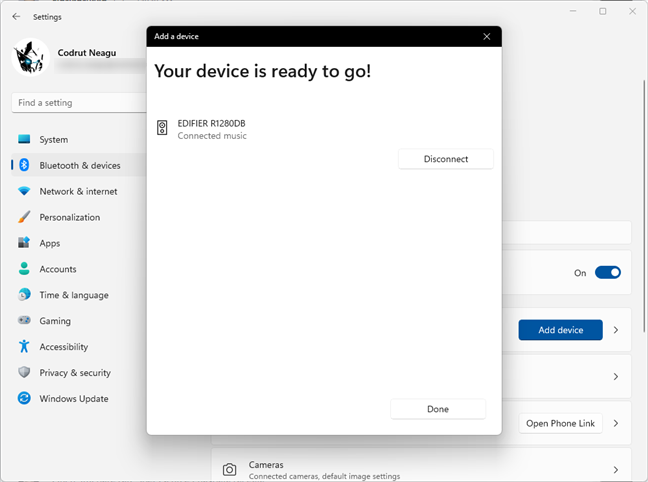Click the Cameras label in settings list
The width and height of the screenshot is (648, 482).
[x=266, y=465]
